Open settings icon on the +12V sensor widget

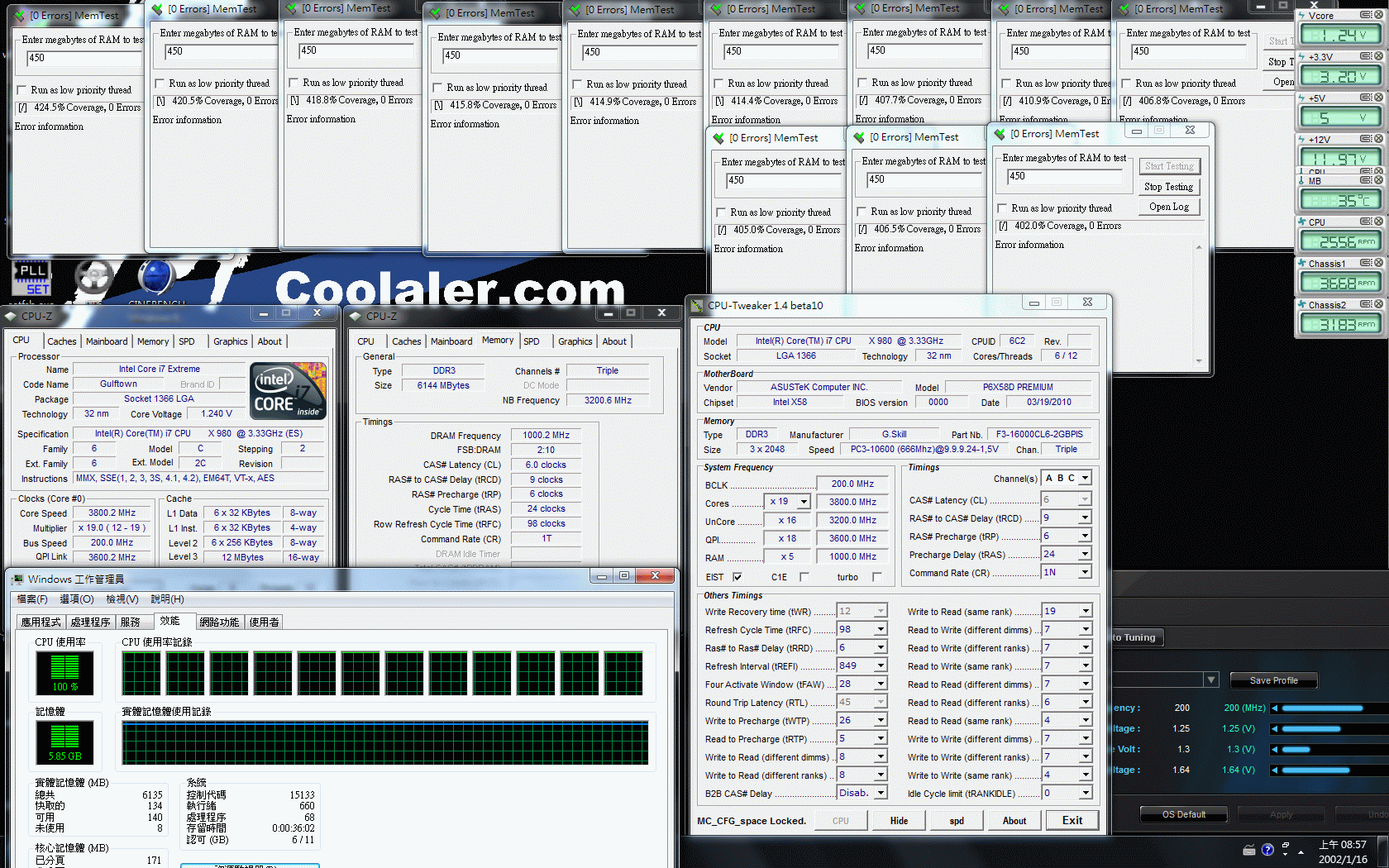pos(1366,139)
